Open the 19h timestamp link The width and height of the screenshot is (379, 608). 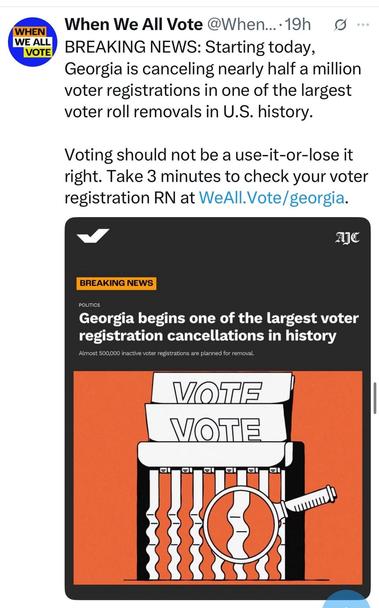[298, 24]
